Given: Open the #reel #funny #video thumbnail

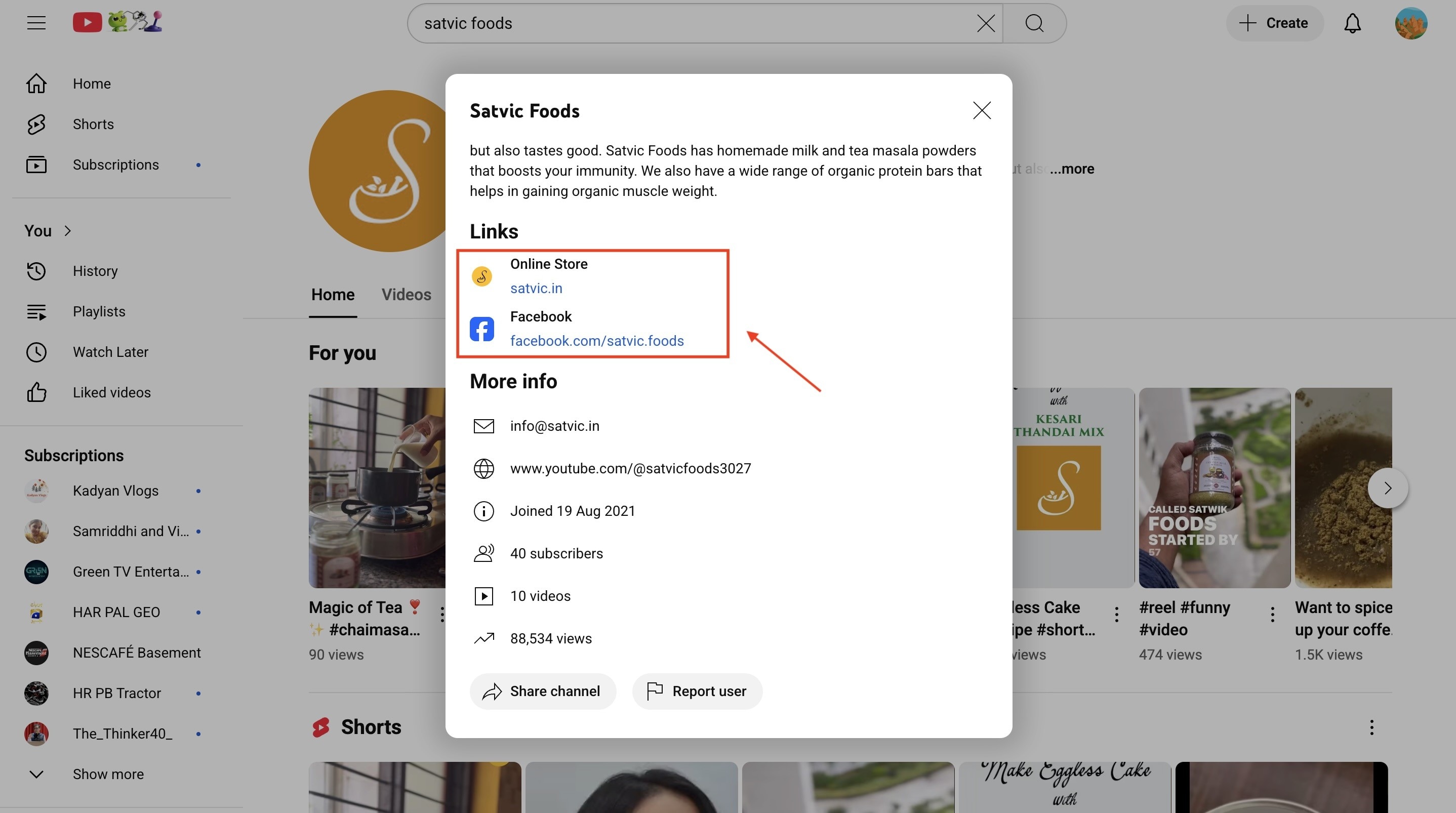Looking at the screenshot, I should pos(1215,488).
